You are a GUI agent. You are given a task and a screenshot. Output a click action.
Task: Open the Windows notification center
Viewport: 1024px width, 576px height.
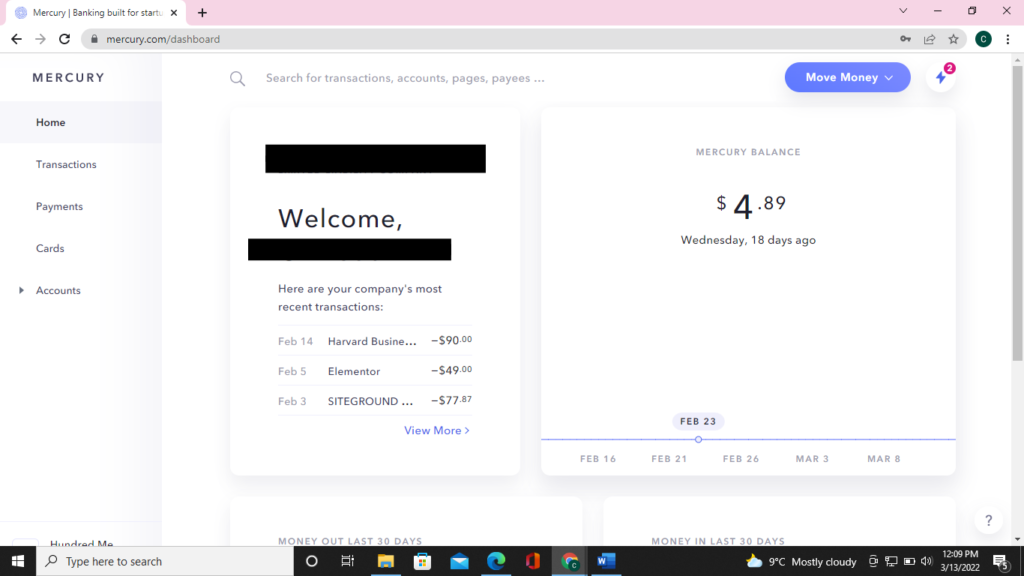(1000, 561)
